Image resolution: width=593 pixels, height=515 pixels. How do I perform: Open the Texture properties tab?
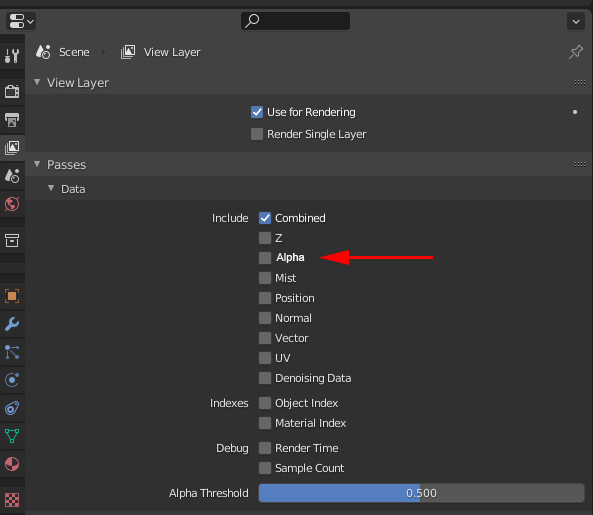[12, 499]
